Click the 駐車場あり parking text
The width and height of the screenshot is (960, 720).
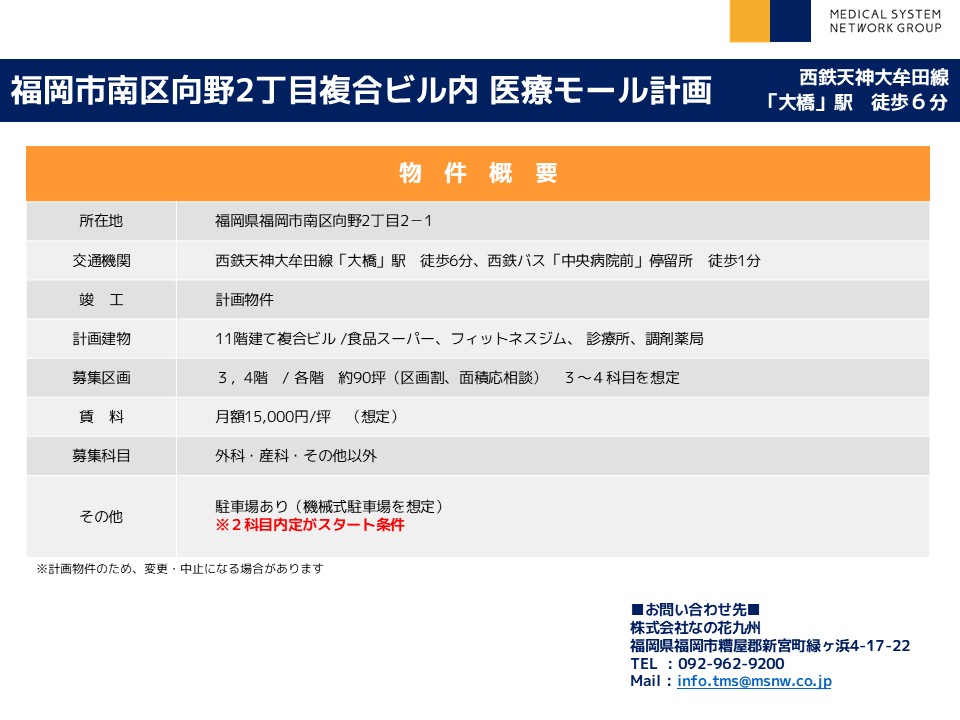coord(329,507)
